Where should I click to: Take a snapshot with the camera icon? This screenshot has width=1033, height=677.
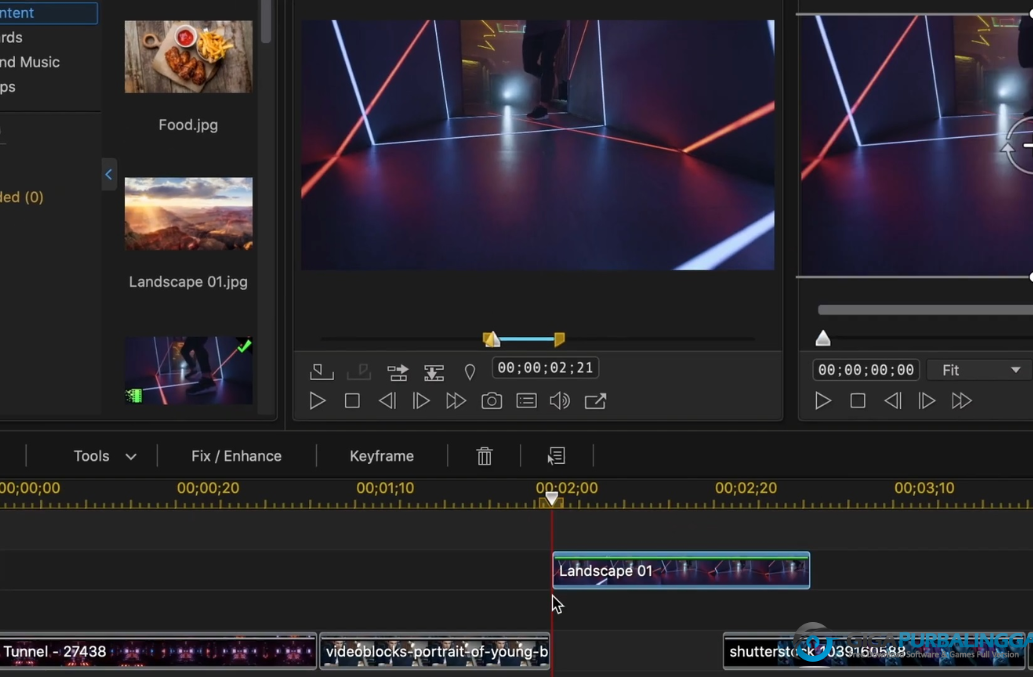(491, 400)
